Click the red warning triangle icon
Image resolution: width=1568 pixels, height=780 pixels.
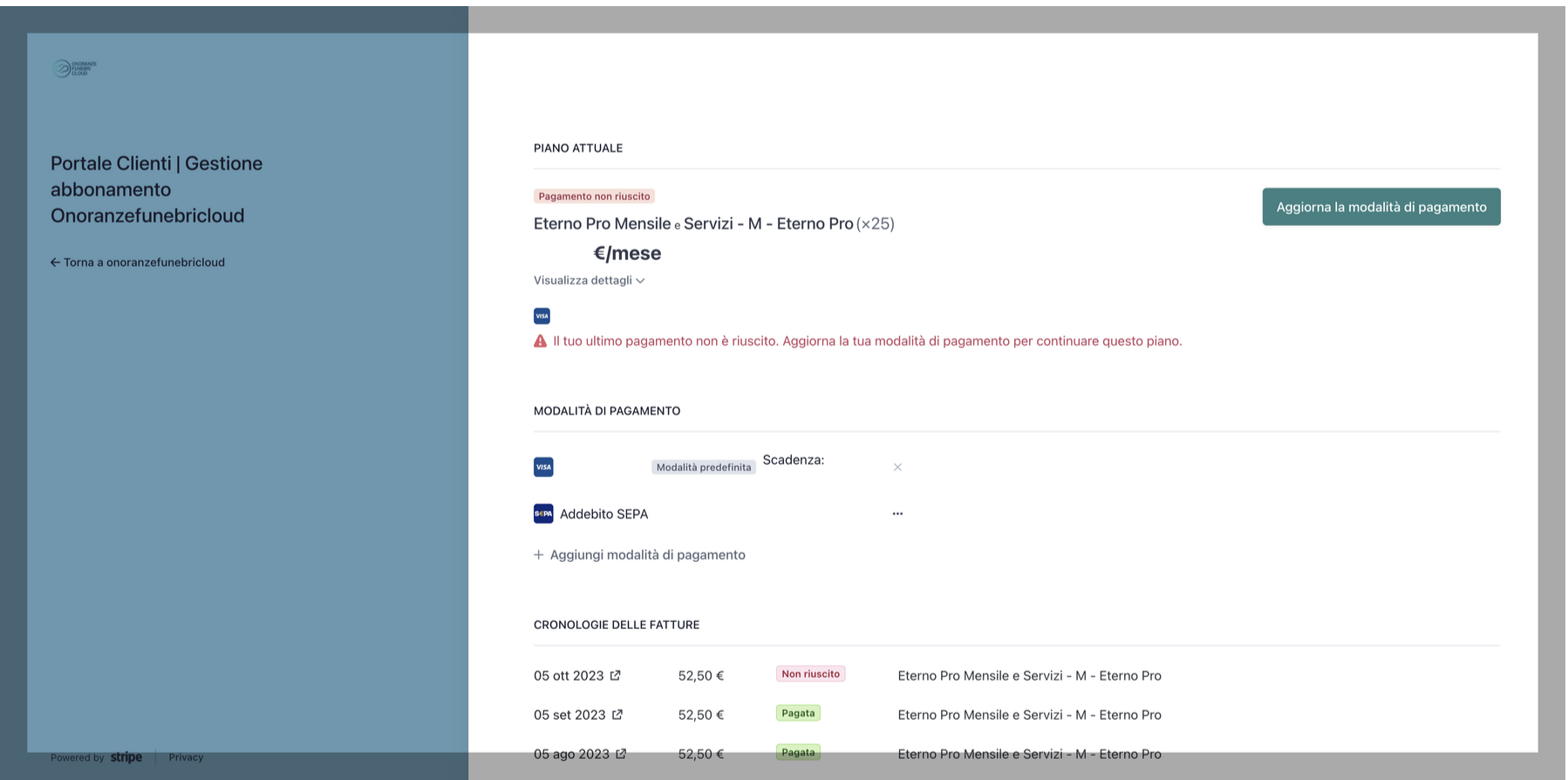(541, 341)
